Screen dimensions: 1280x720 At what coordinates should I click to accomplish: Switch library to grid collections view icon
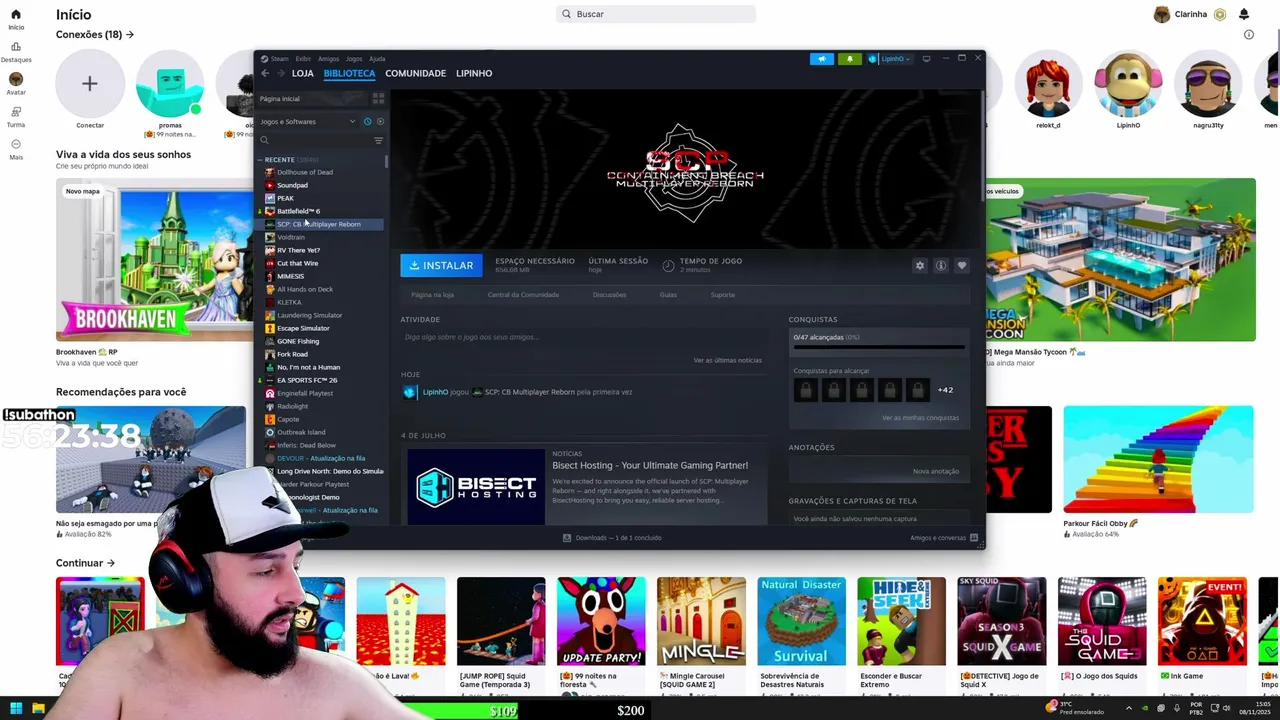coord(378,99)
